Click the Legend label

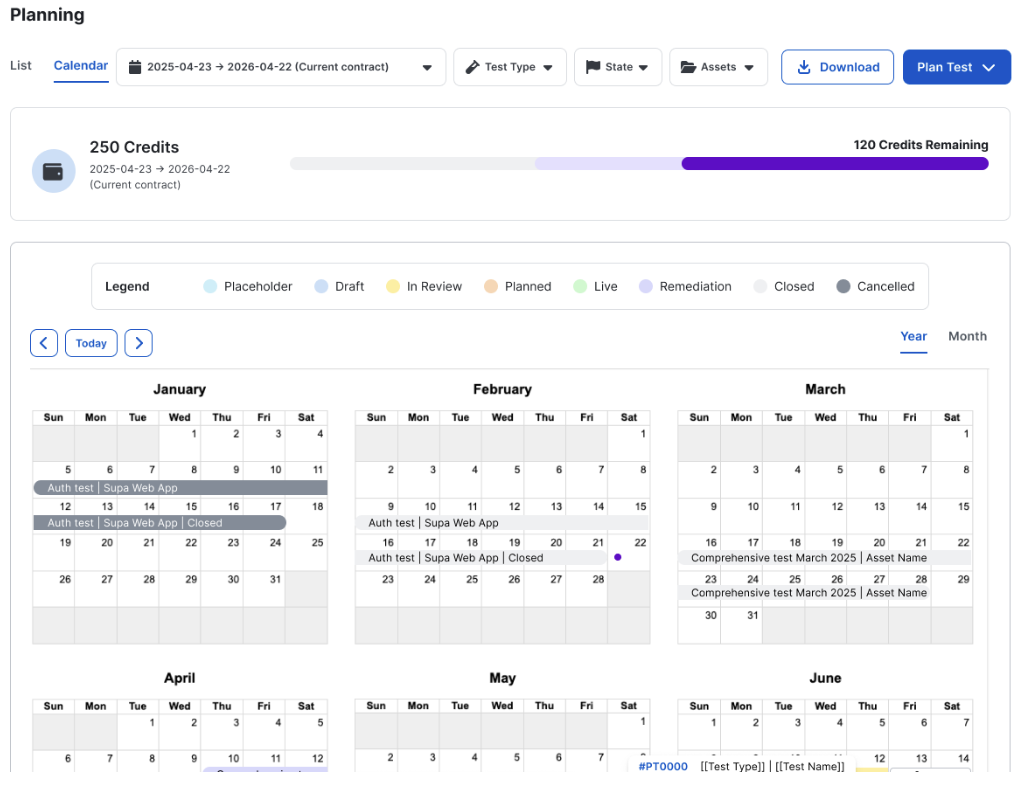tap(127, 286)
